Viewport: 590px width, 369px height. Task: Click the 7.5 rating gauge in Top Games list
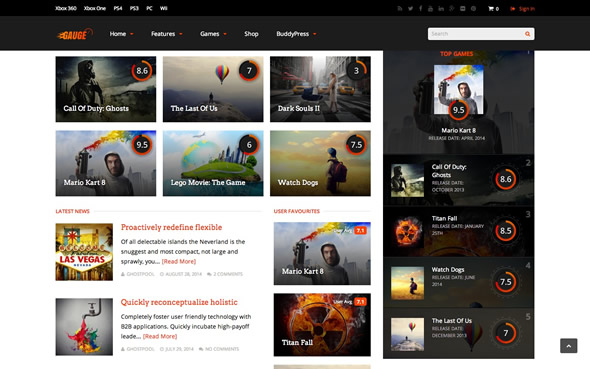[x=505, y=282]
